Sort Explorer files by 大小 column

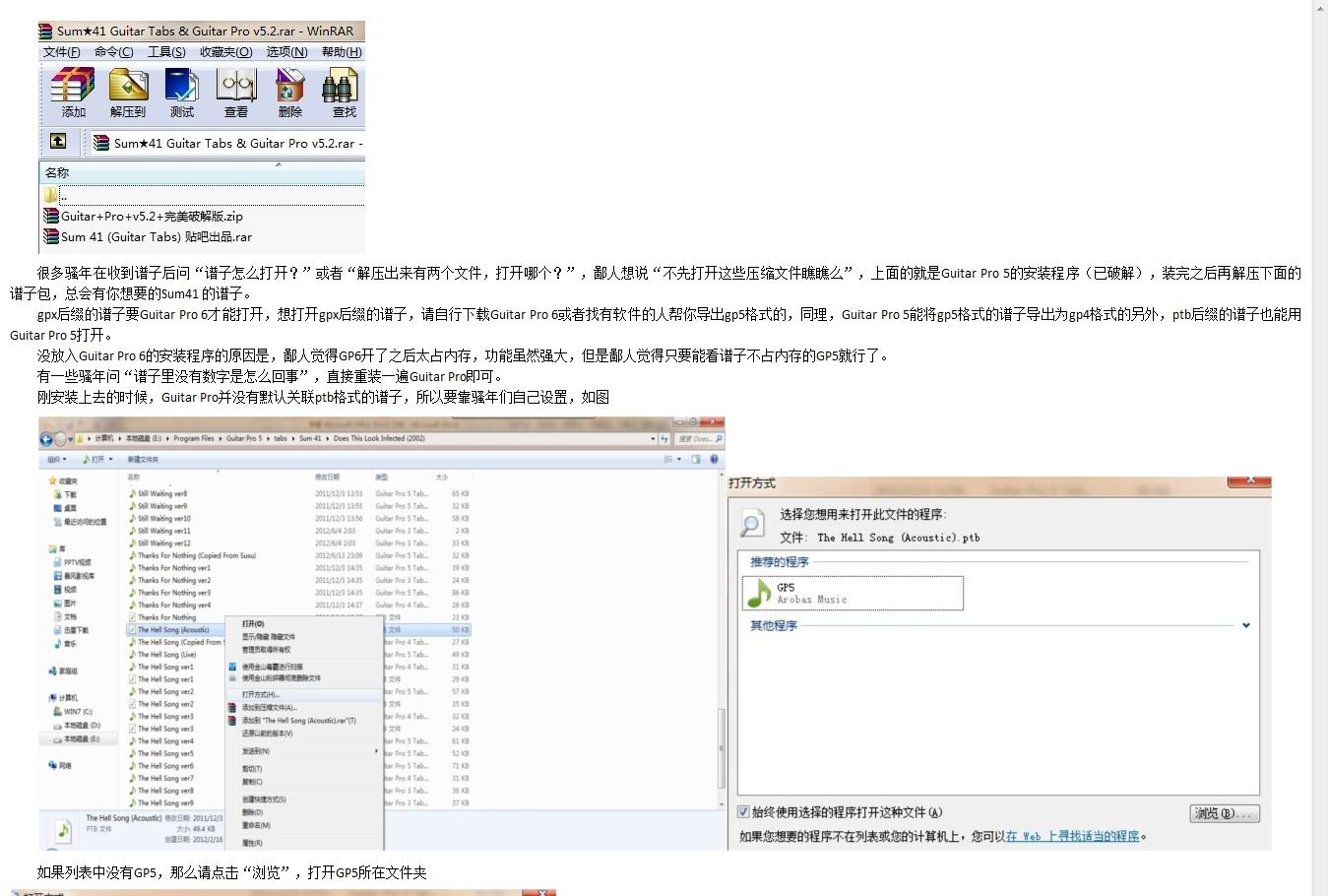tap(442, 477)
